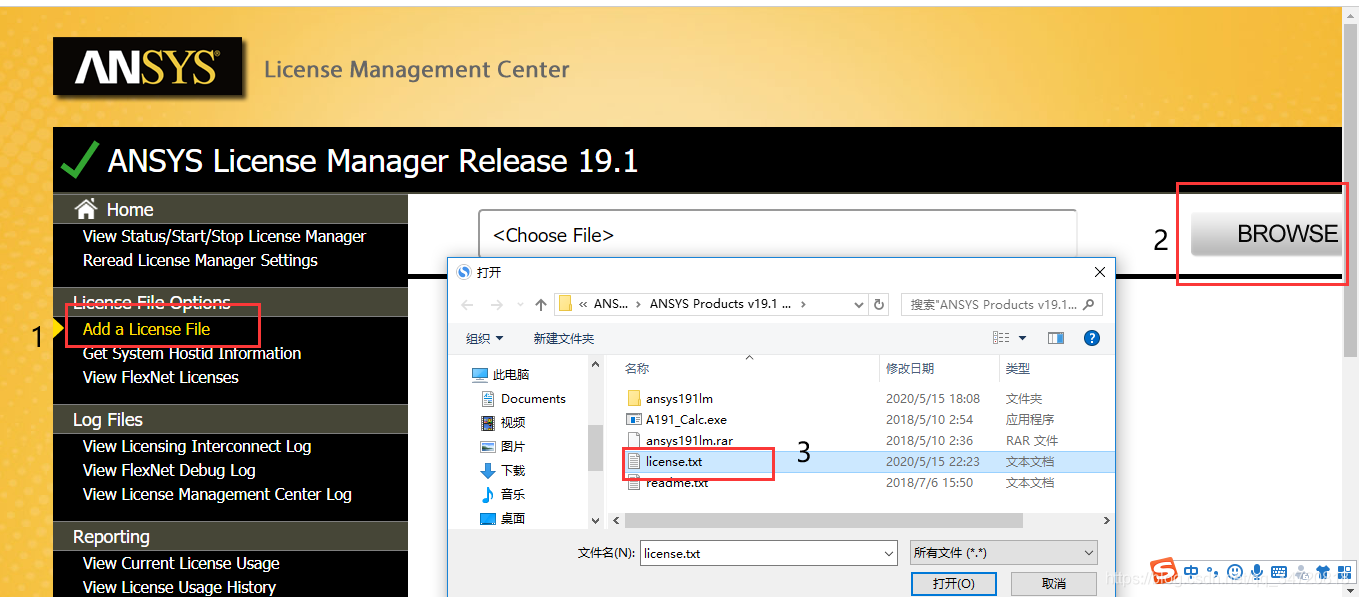Expand the file name combo box
The height and width of the screenshot is (597, 1359).
tap(889, 553)
